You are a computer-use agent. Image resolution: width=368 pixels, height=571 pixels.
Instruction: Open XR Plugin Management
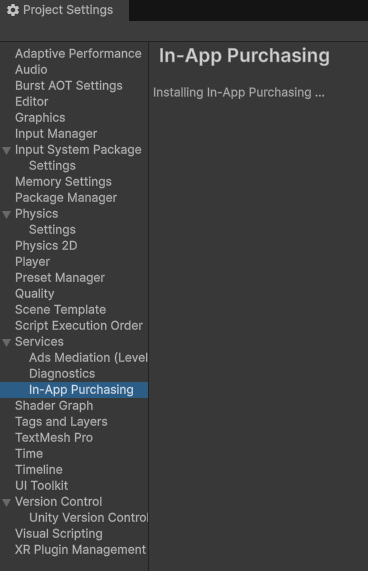click(80, 550)
